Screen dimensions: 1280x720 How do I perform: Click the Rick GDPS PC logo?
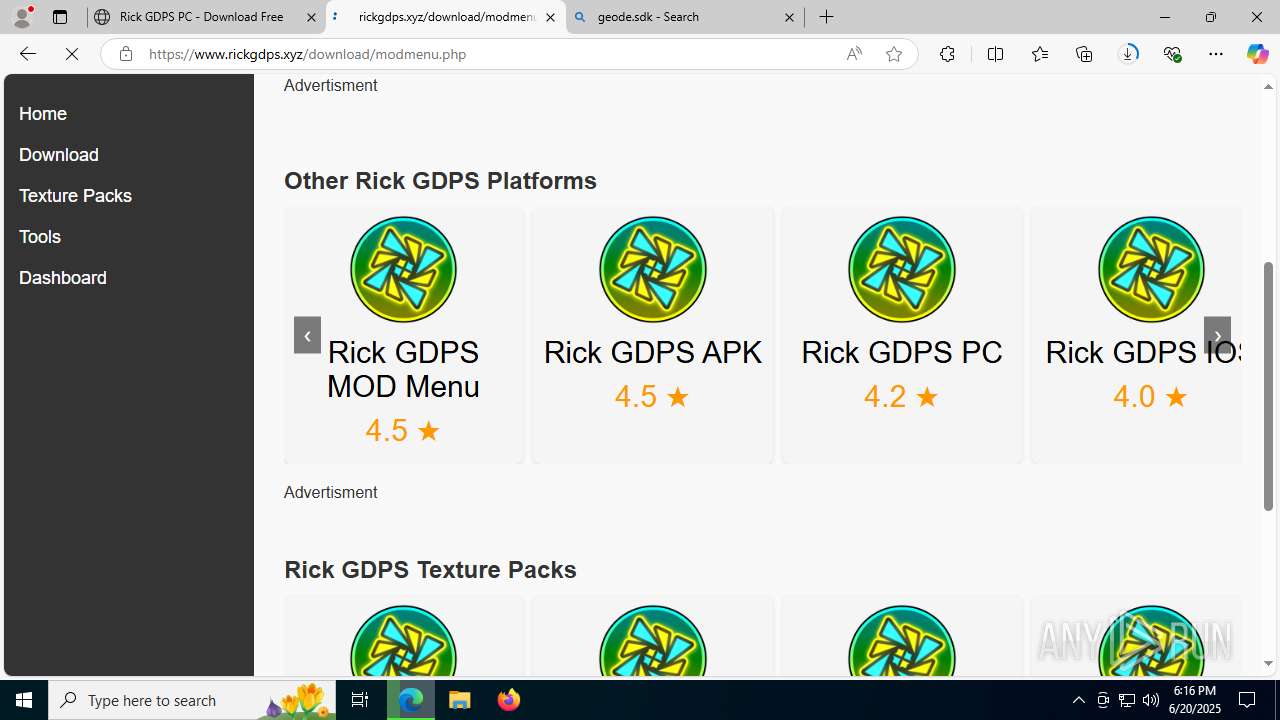click(902, 269)
